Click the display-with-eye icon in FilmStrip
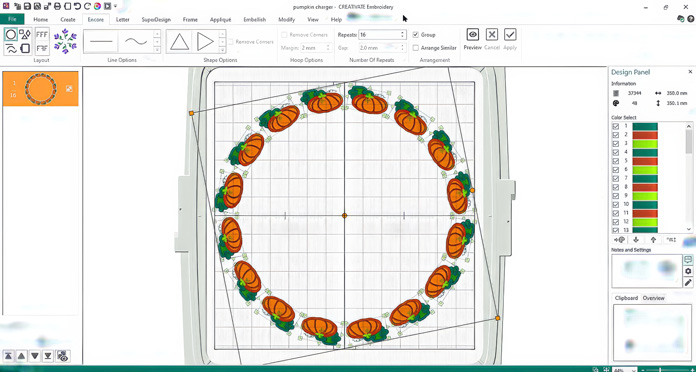The height and width of the screenshot is (372, 696). tap(63, 356)
